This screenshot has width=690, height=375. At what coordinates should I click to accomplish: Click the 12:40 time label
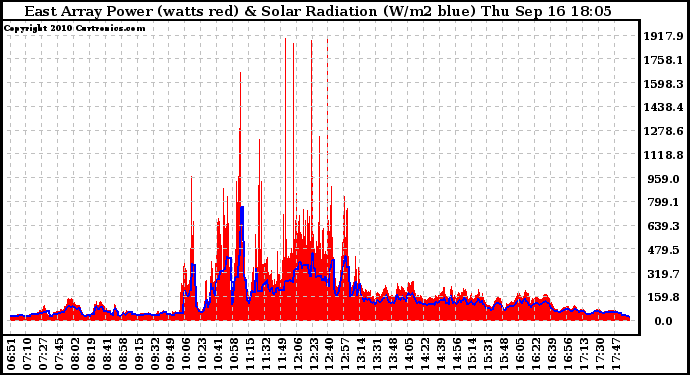coord(330,353)
